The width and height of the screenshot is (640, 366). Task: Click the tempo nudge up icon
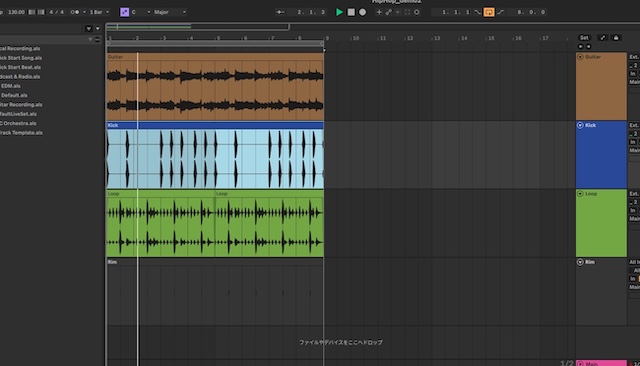pos(41,12)
